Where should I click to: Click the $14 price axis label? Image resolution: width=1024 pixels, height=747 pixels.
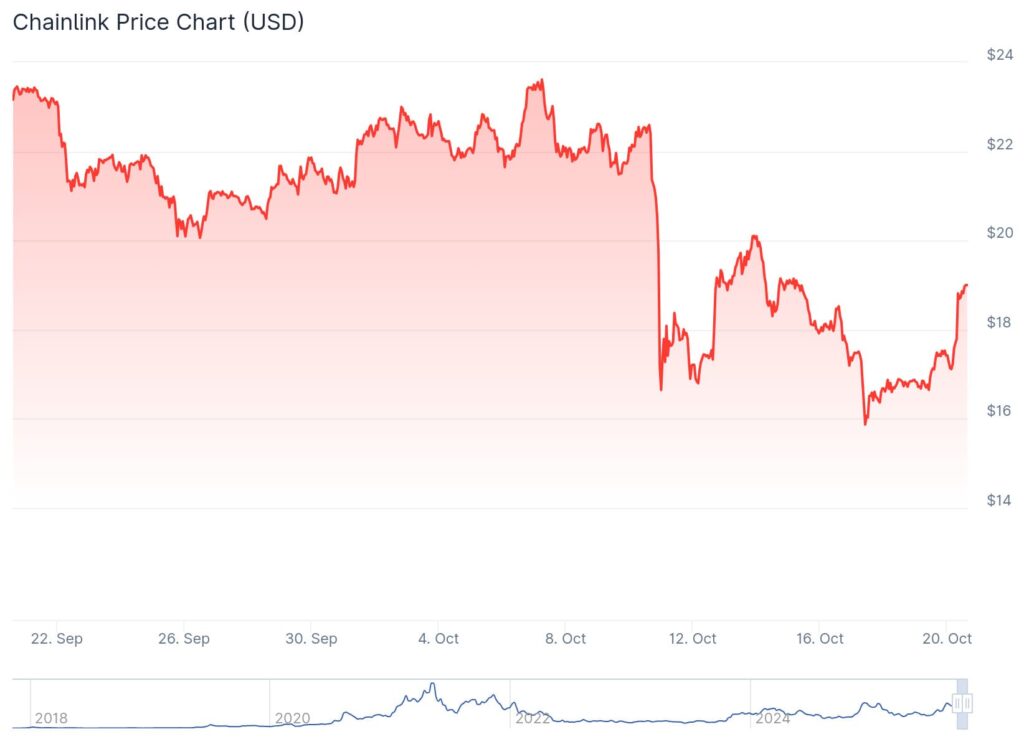tap(997, 500)
